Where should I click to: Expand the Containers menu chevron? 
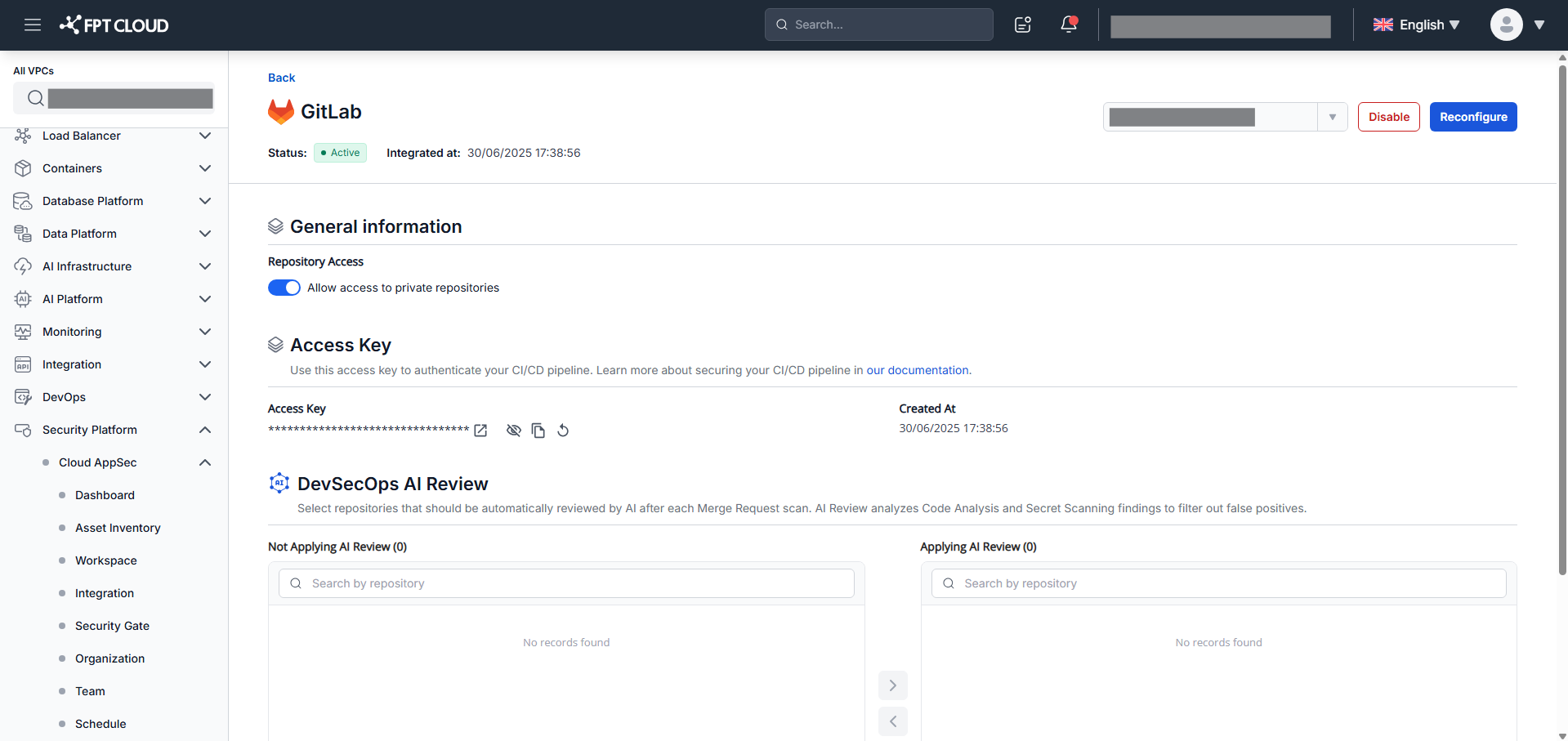tap(205, 168)
